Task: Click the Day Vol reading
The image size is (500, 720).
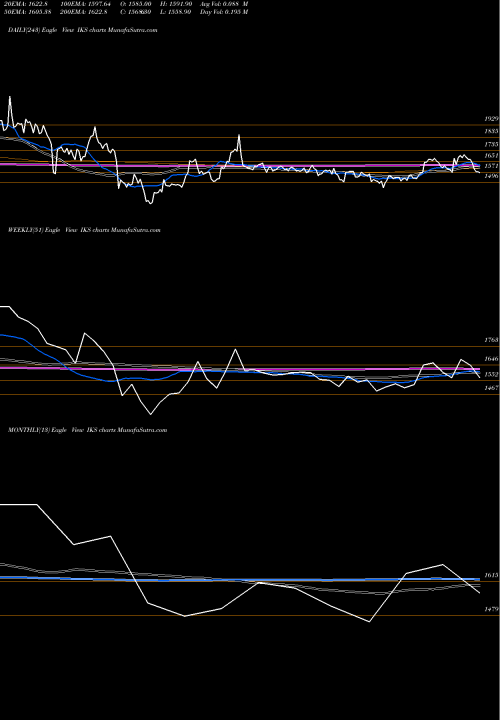Action: tap(224, 12)
